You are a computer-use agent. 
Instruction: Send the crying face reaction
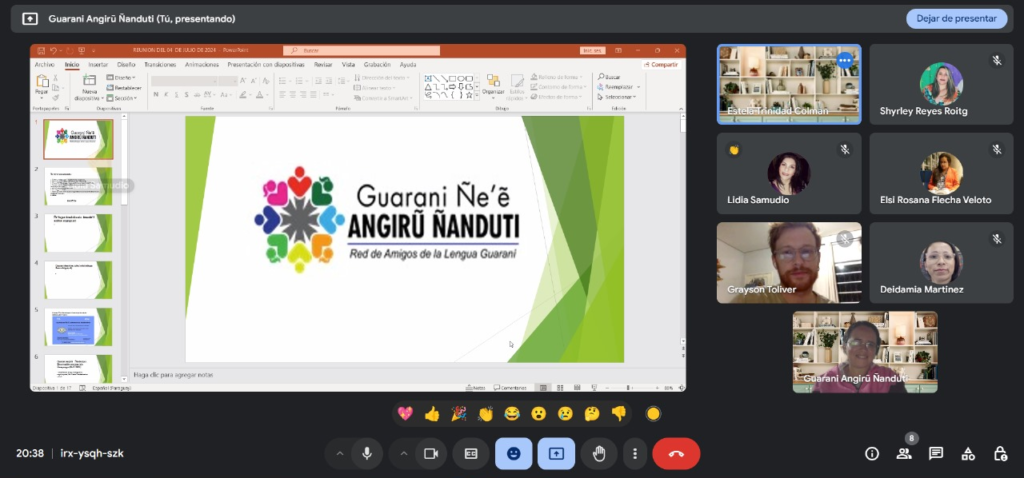tap(566, 413)
